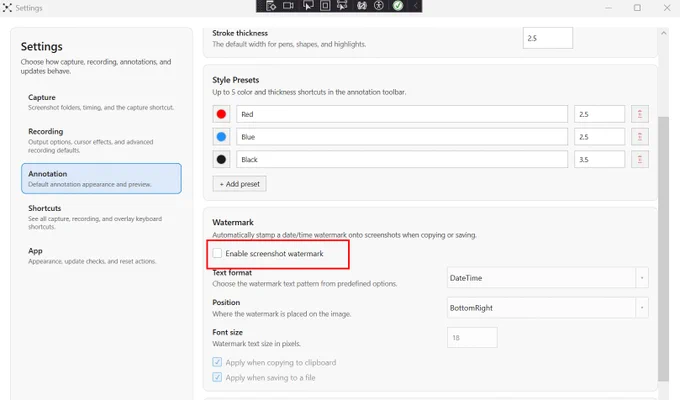Viewport: 680px width, 400px height.
Task: Click the Stroke thickness label
Action: click(240, 33)
